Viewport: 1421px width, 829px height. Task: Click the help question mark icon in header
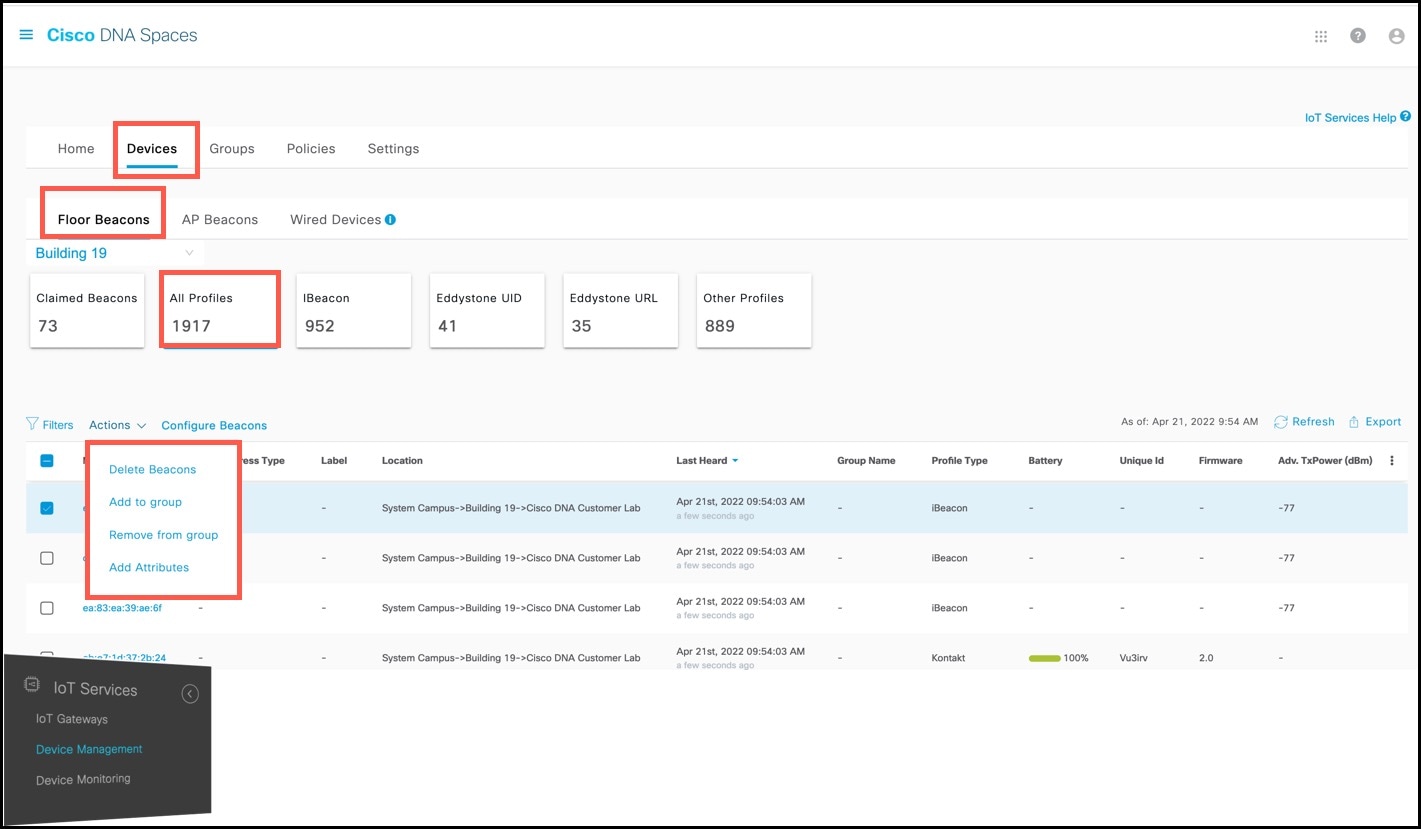[x=1358, y=36]
